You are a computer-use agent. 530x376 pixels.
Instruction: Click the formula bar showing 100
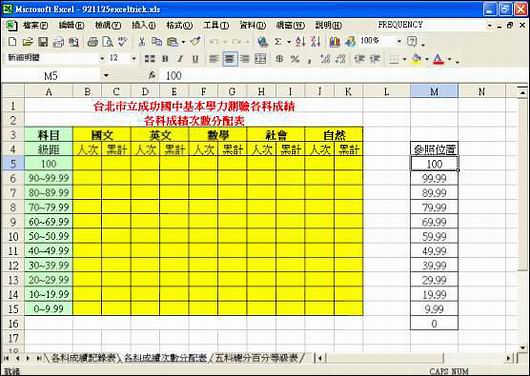341,75
